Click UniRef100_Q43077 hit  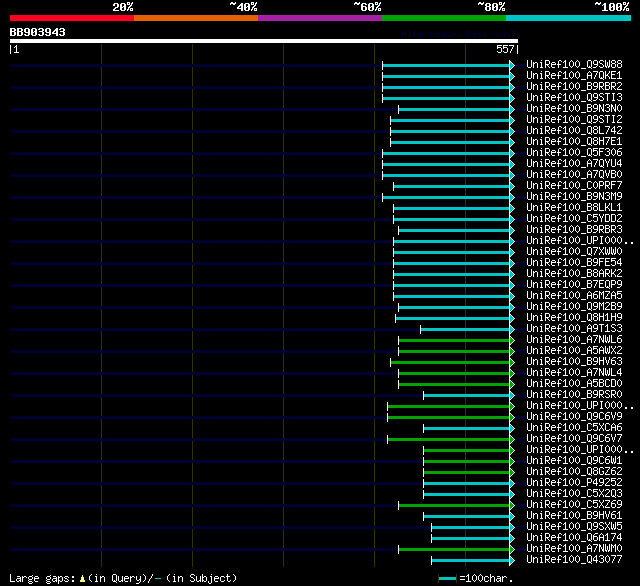(574, 560)
